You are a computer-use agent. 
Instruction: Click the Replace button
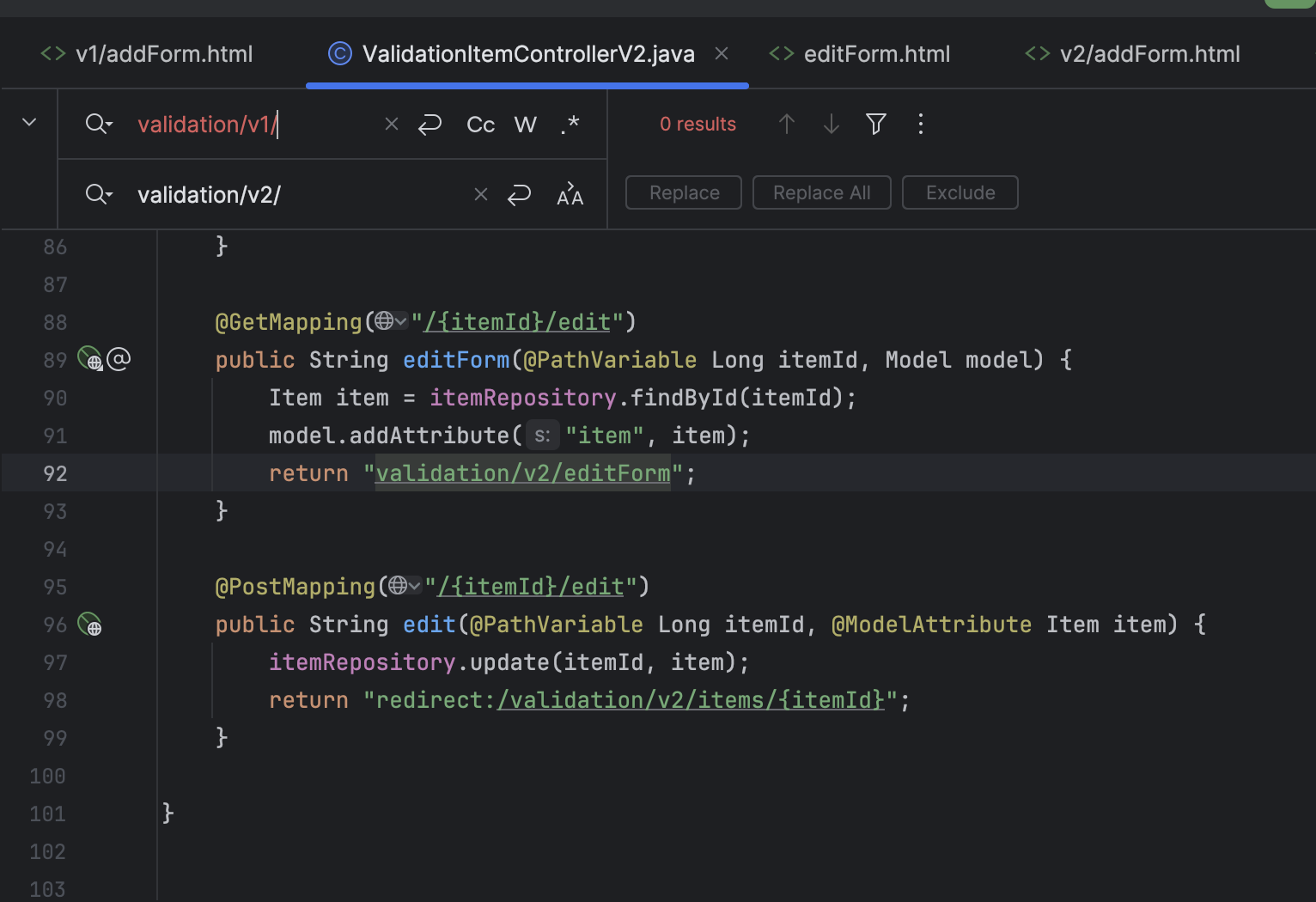684,192
